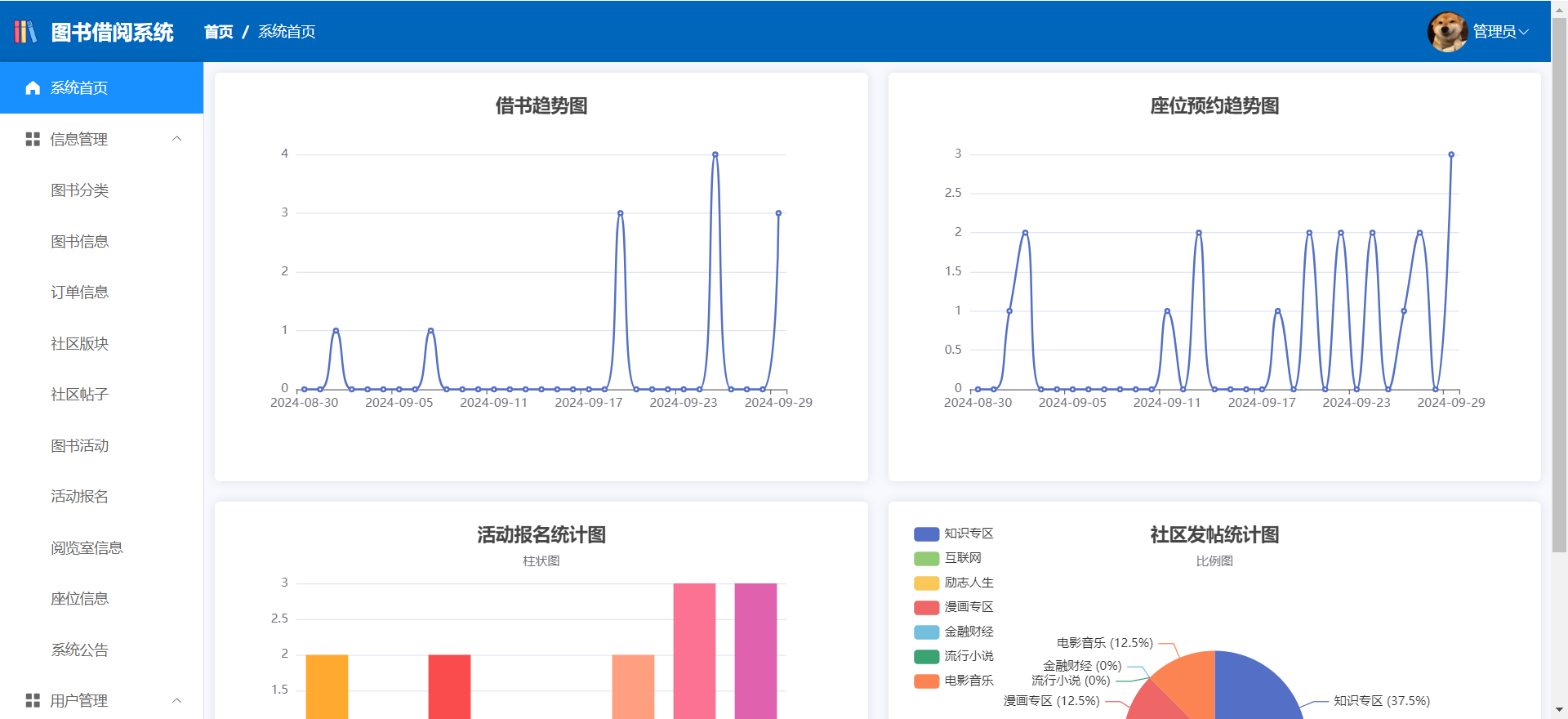
Task: Click 2024-09-17 axis label in 借书趋势图
Action: point(589,403)
